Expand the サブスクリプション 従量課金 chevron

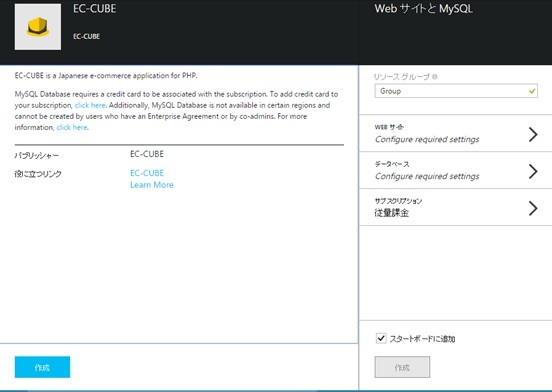point(533,208)
